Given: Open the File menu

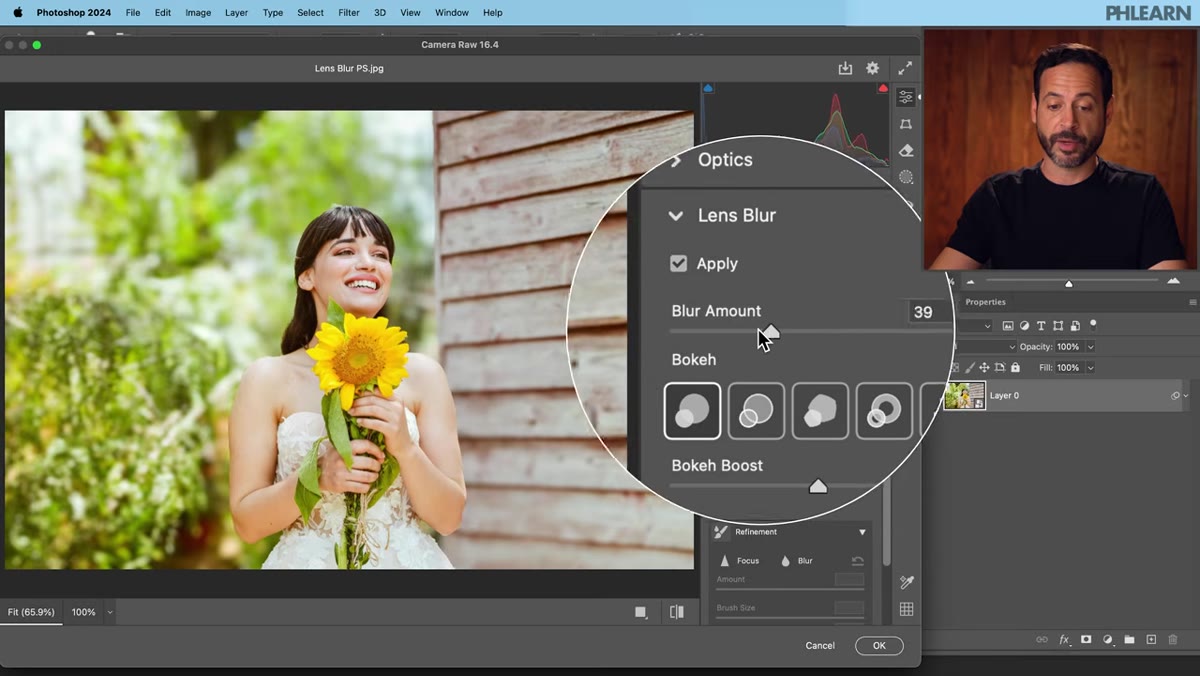Looking at the screenshot, I should click(x=133, y=13).
